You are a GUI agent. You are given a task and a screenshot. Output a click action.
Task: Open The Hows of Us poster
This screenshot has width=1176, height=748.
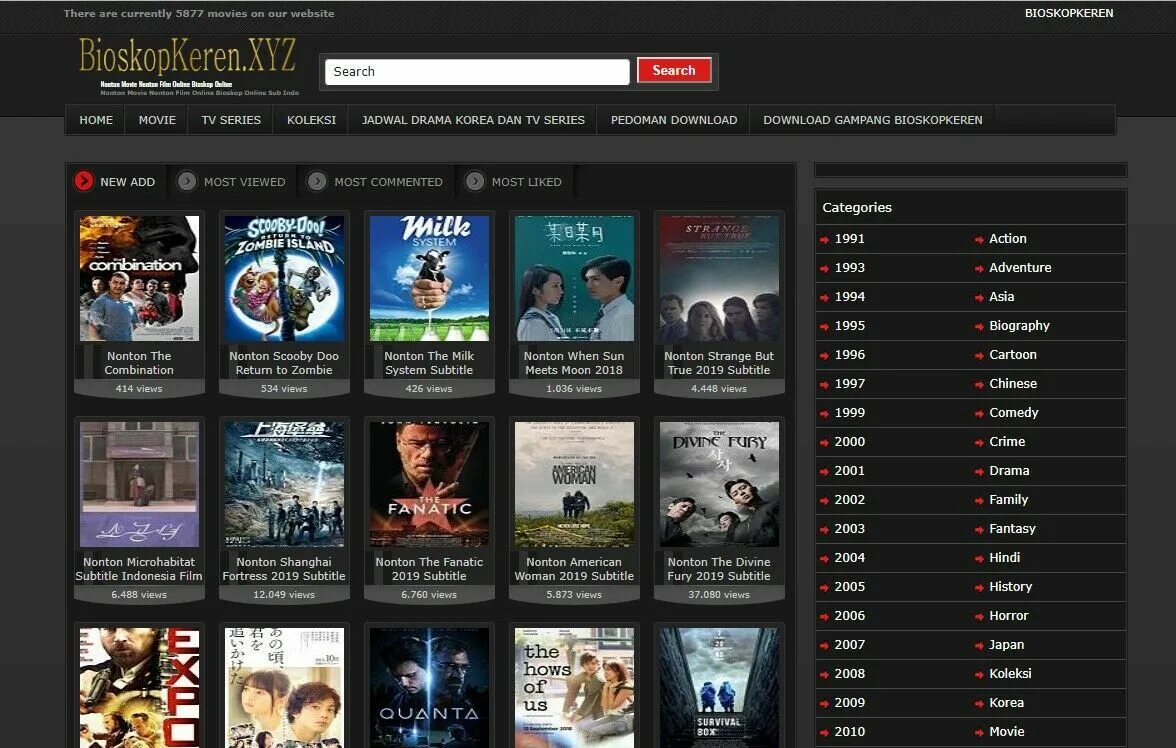(x=574, y=687)
